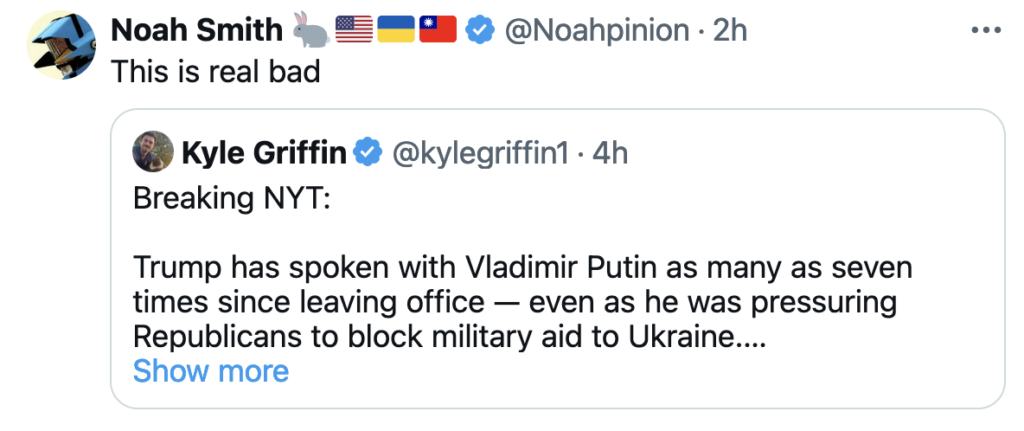1024x431 pixels.
Task: Click Noah Smith's blue verified badge
Action: coord(481,30)
